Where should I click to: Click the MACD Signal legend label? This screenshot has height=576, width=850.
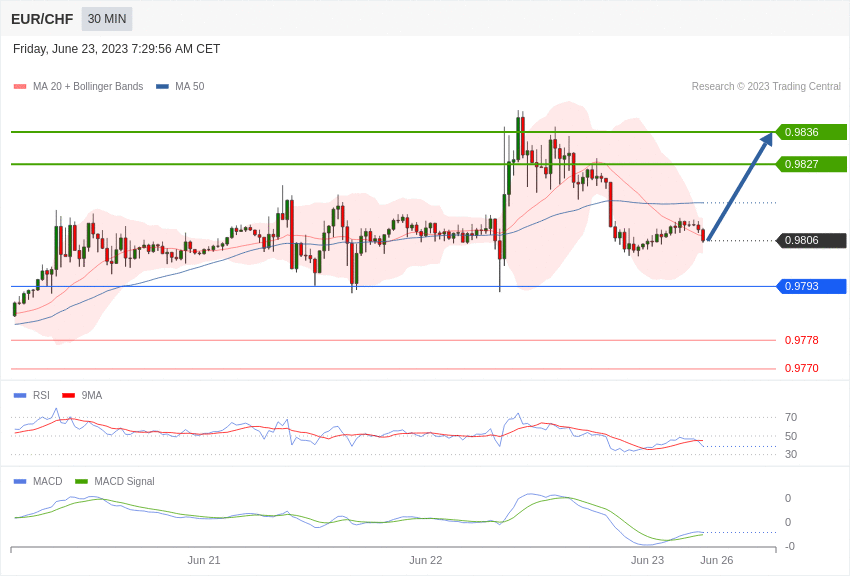[x=124, y=481]
